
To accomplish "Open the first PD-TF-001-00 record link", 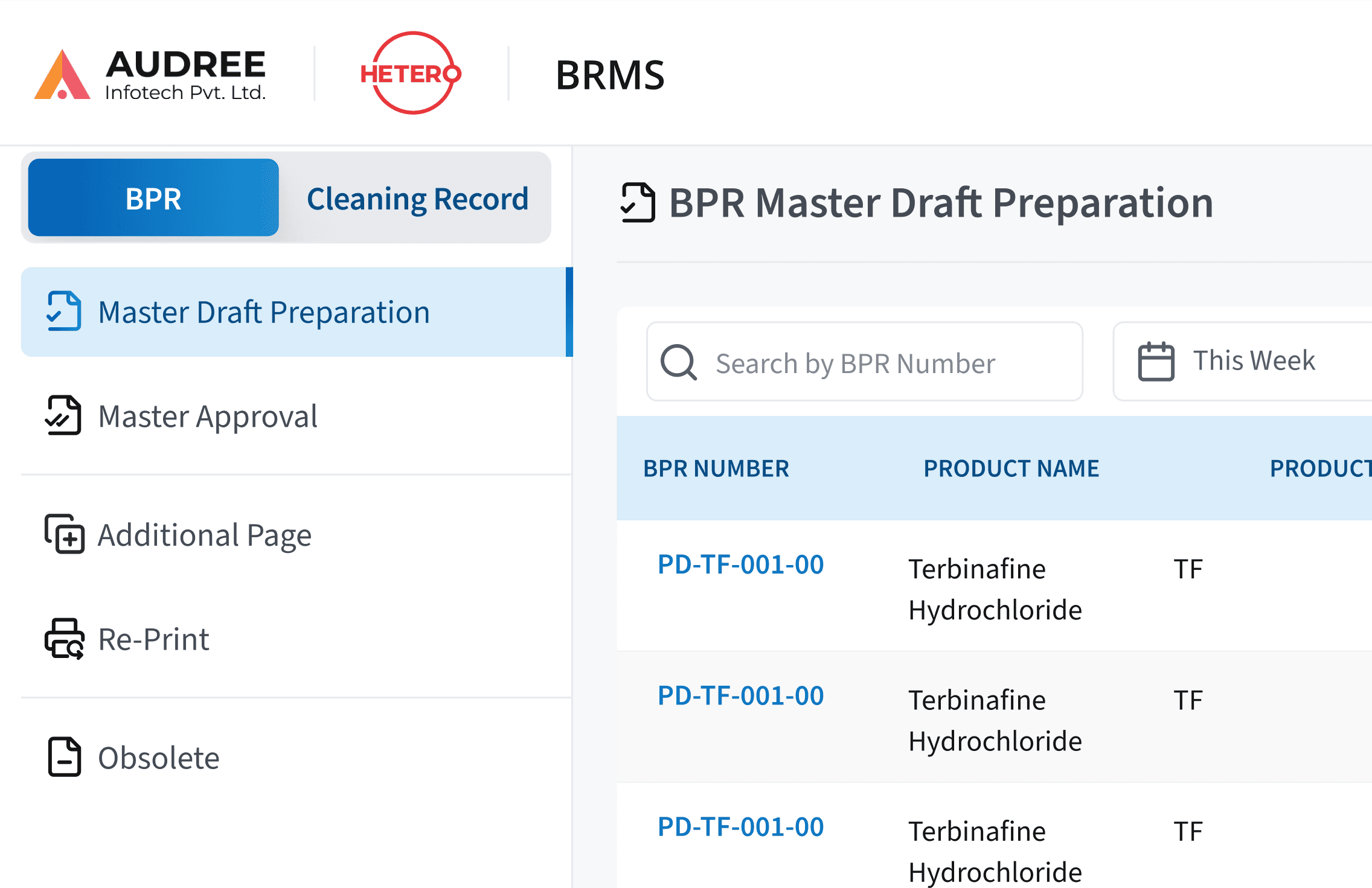I will (x=741, y=564).
